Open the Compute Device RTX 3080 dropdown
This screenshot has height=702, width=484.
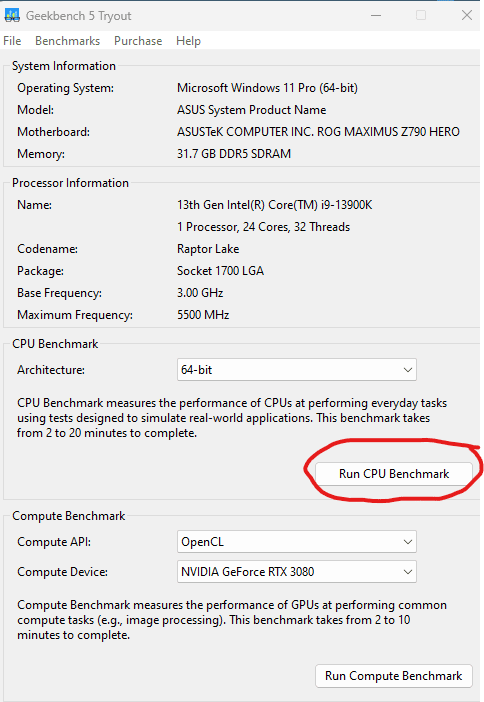[x=297, y=572]
